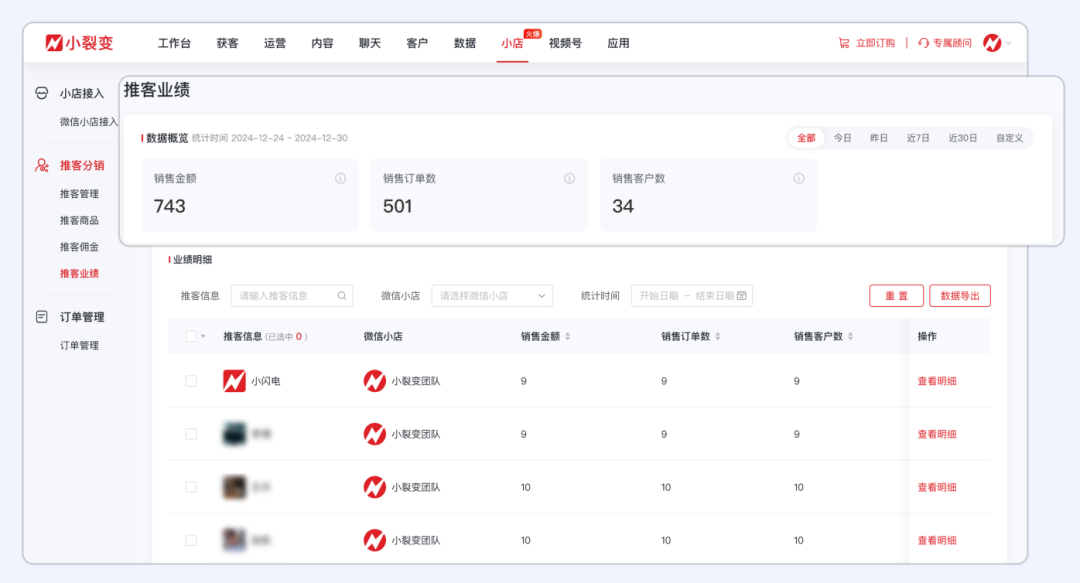Open the 小店 tab with 火爆 badge
This screenshot has height=583, width=1080.
[x=512, y=45]
